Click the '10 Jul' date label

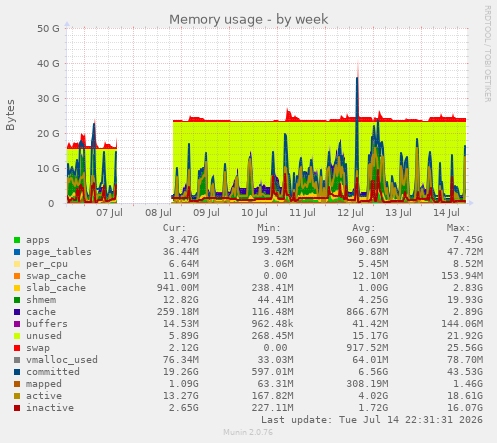(254, 213)
